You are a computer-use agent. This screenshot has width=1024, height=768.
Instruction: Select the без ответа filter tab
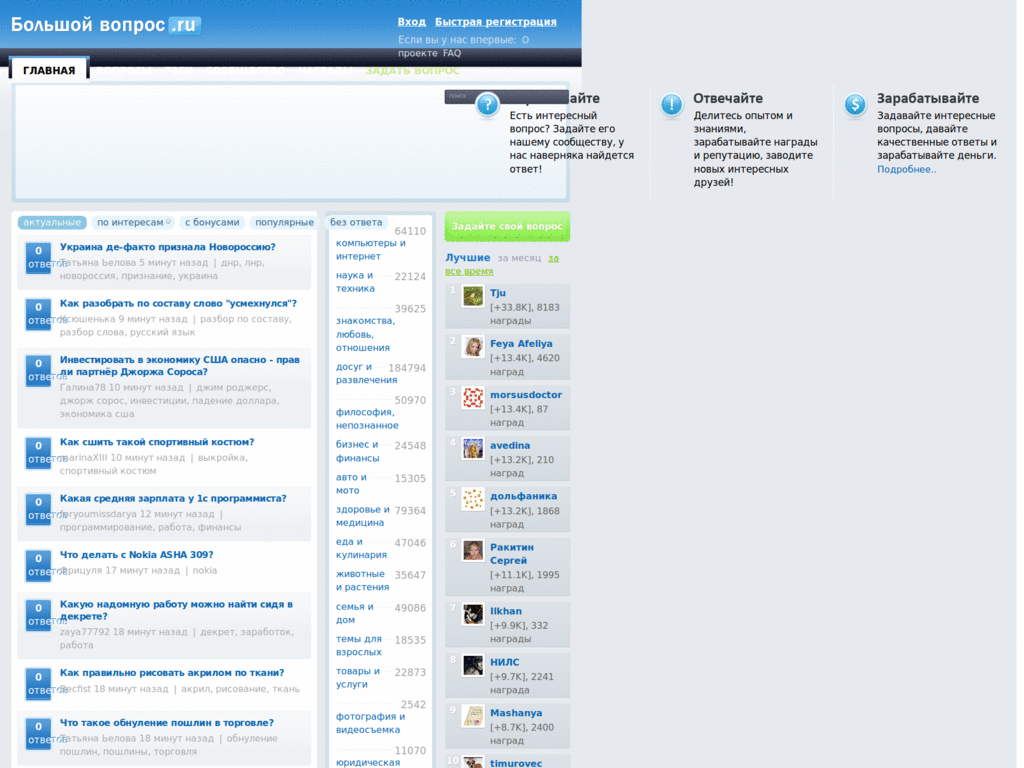356,223
